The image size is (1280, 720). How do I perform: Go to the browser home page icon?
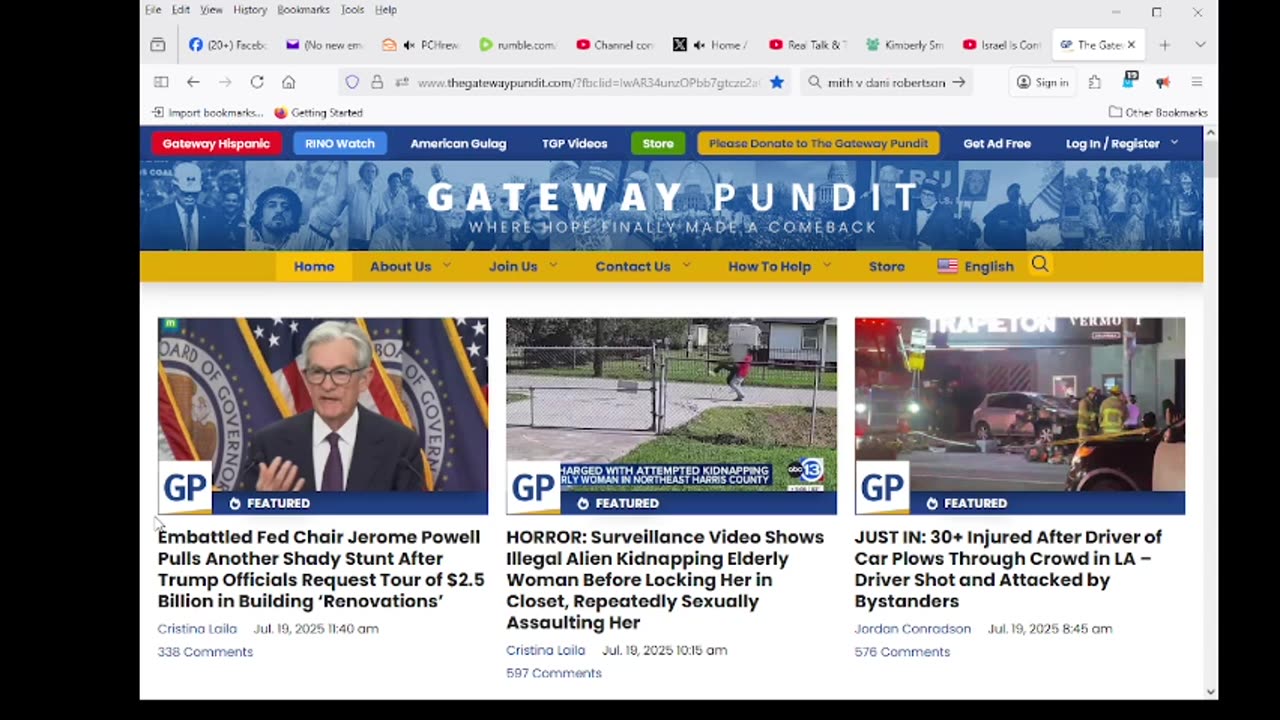[289, 82]
